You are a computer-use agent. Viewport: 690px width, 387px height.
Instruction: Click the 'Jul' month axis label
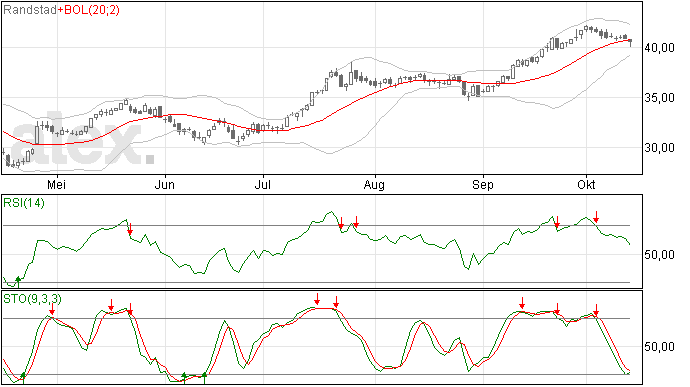tap(263, 185)
